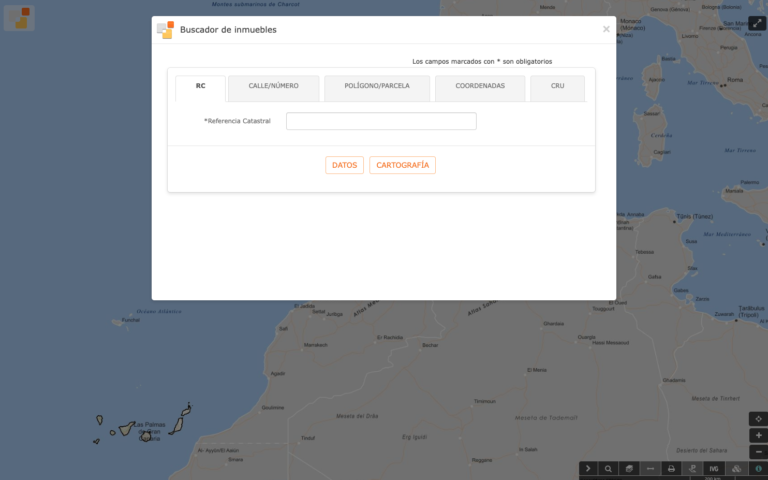The width and height of the screenshot is (768, 480).
Task: Close the Buscador de inmuebles dialog
Action: point(606,29)
